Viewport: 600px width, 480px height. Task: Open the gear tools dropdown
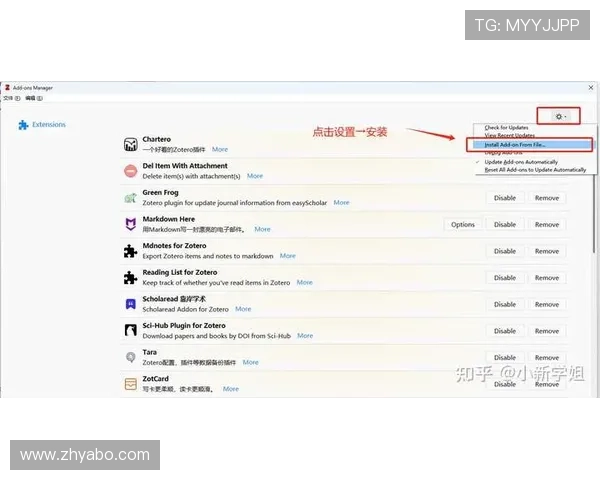(561, 116)
